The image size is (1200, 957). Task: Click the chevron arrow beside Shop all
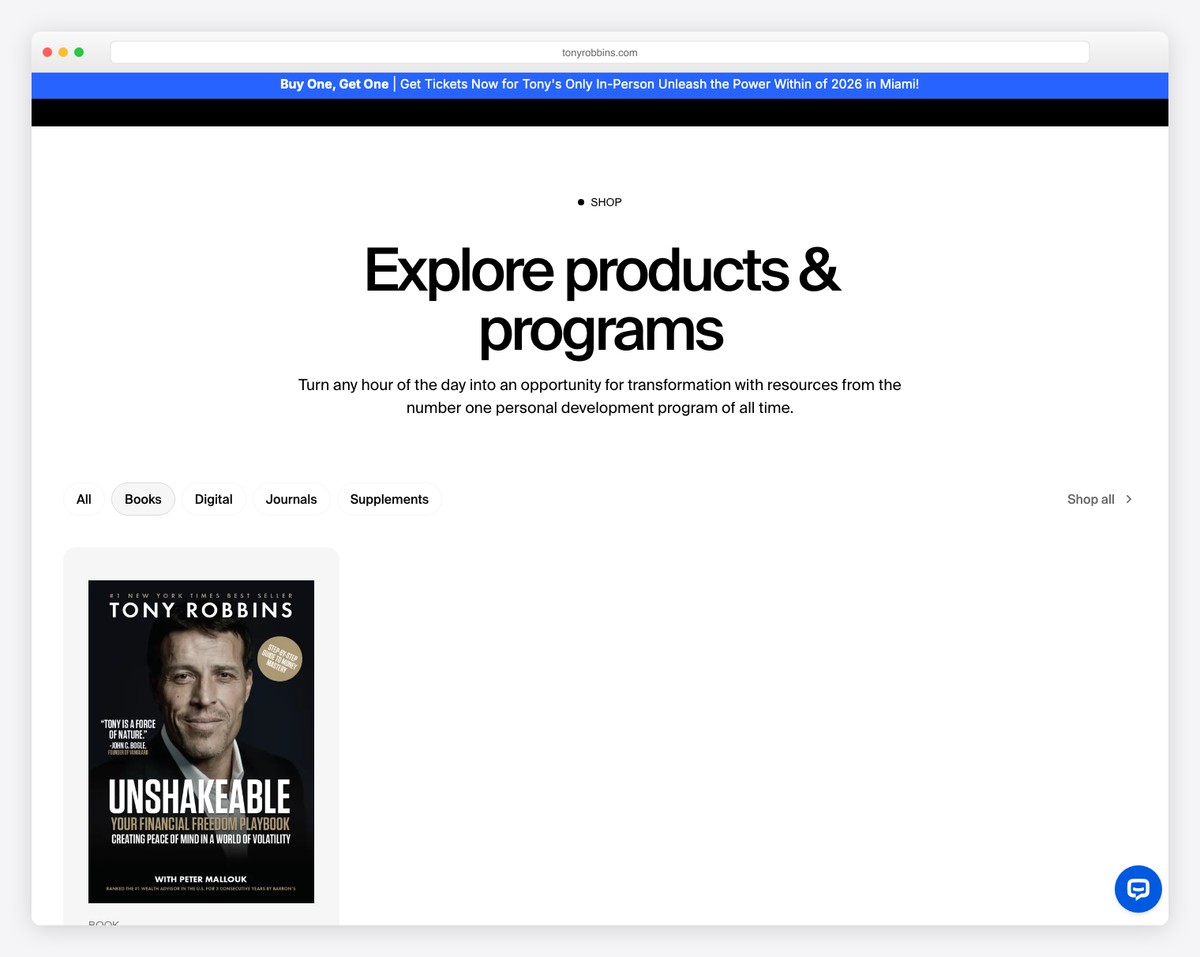click(1129, 499)
